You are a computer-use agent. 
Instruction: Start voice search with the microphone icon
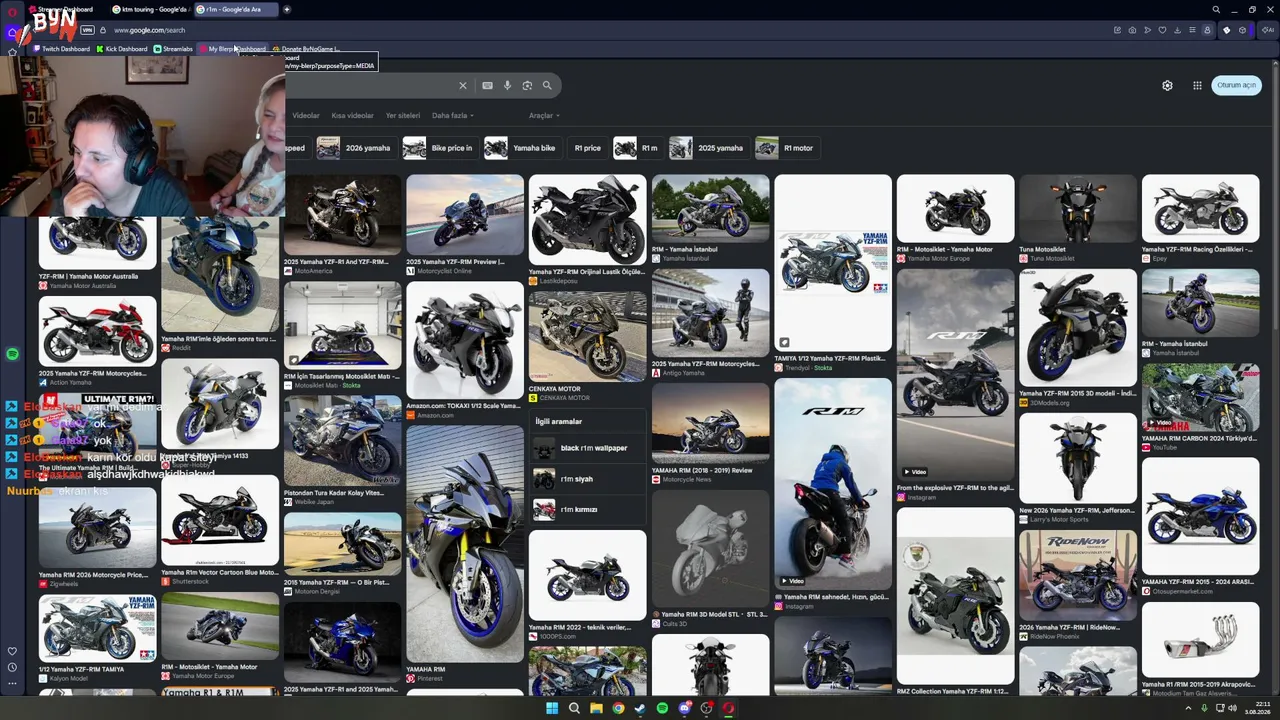[507, 85]
